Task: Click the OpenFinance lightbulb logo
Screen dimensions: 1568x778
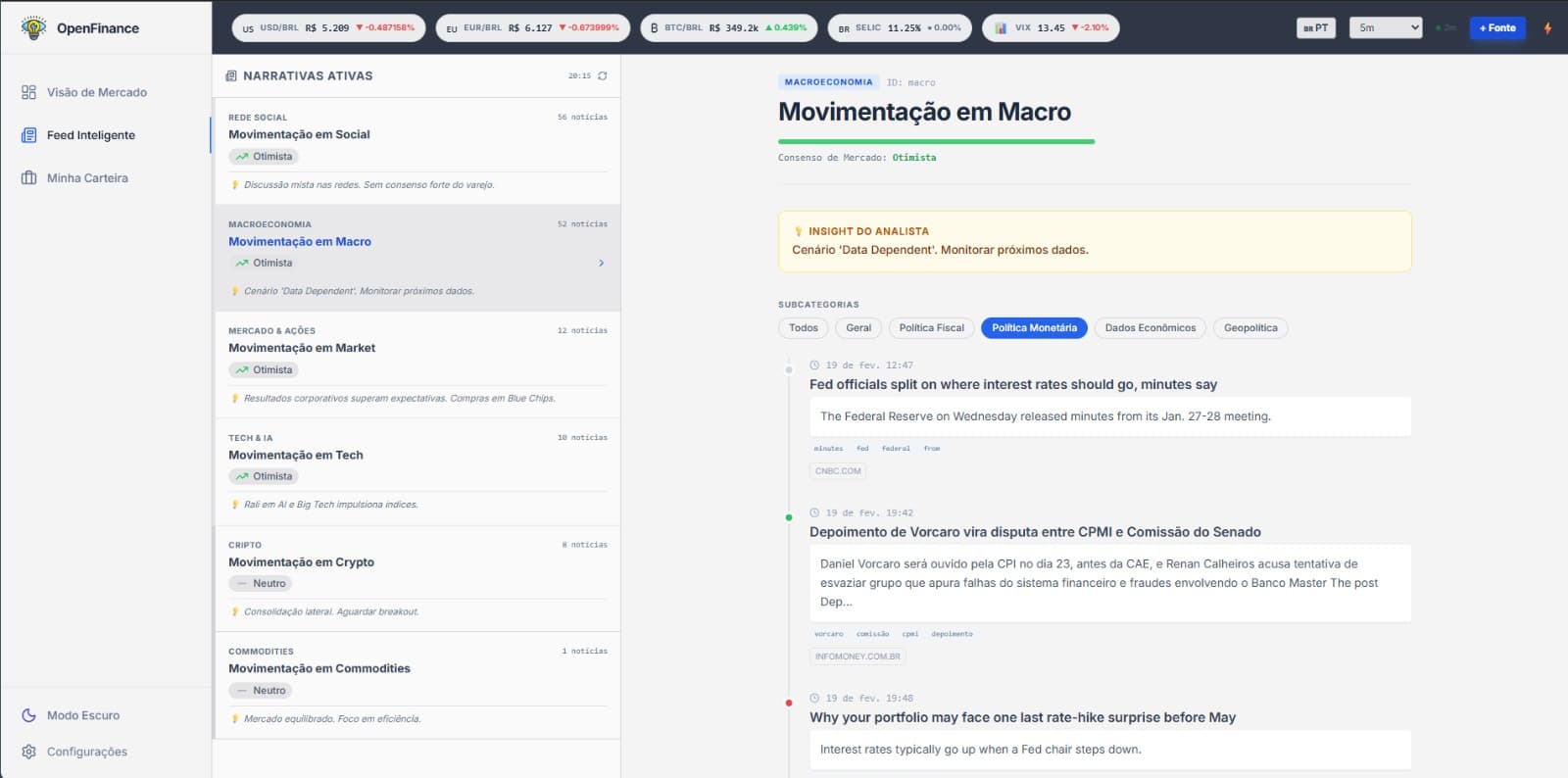Action: (33, 27)
